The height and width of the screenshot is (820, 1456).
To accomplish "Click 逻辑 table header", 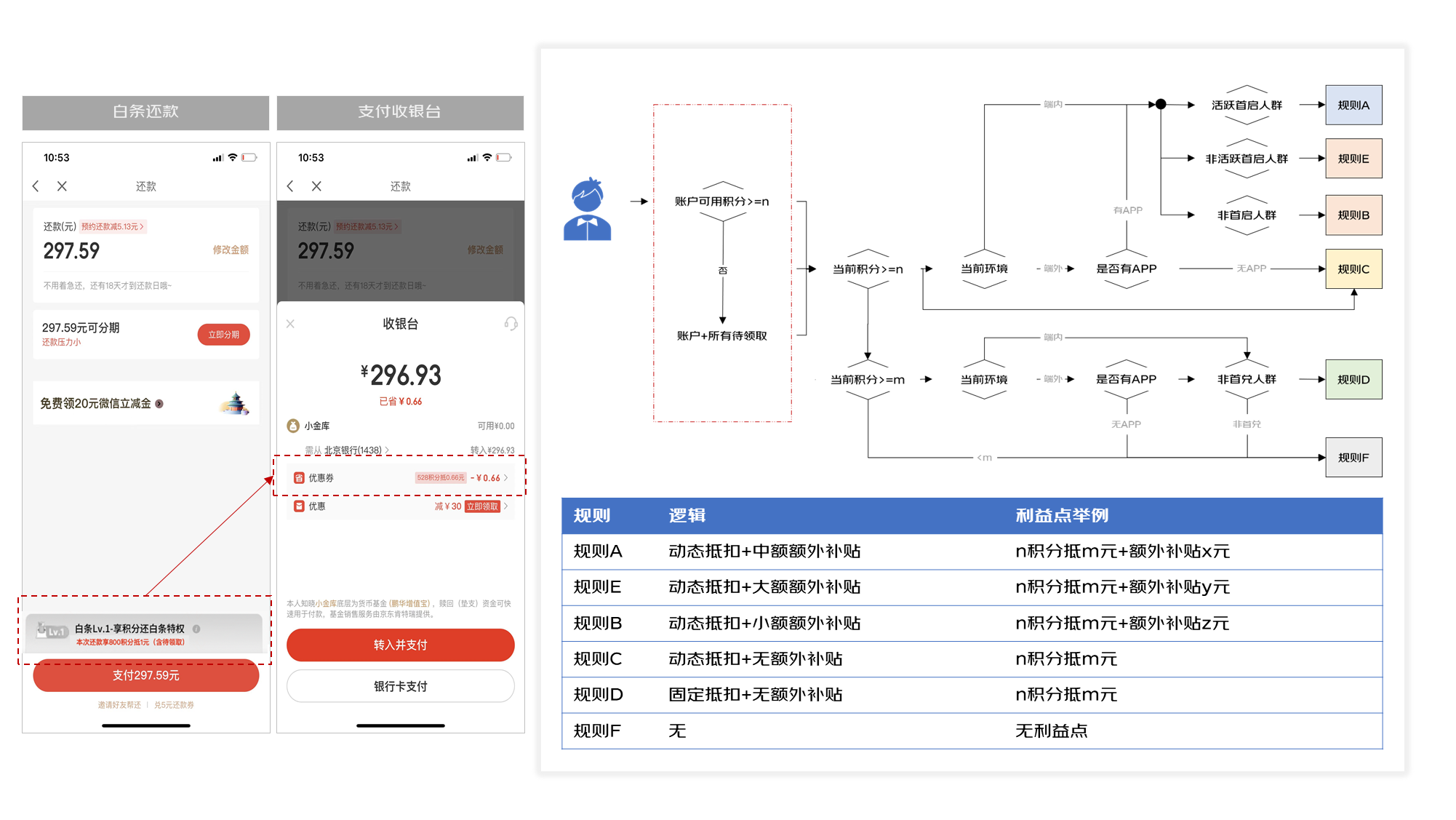I will point(687,516).
